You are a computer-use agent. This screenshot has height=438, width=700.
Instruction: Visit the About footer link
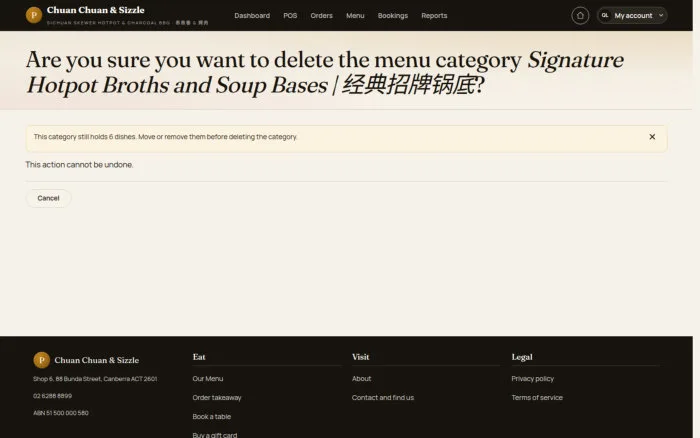(361, 379)
